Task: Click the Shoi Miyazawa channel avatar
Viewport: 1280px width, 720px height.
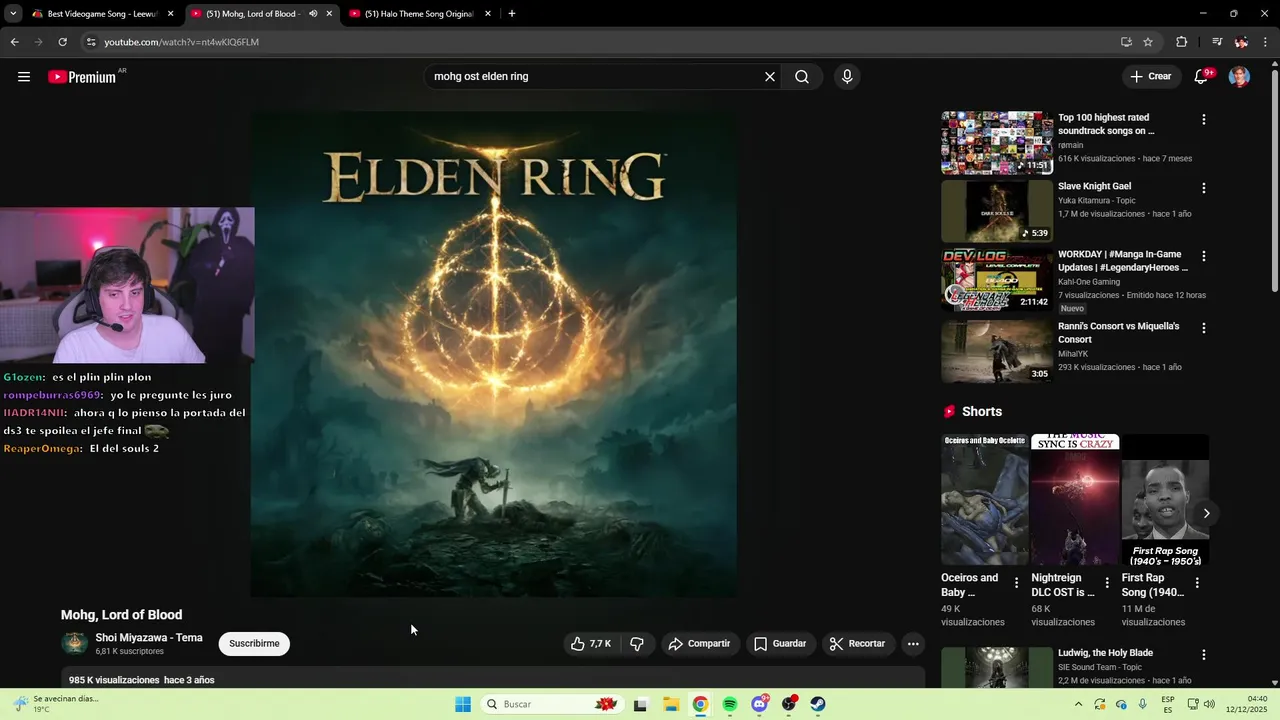Action: [x=74, y=643]
